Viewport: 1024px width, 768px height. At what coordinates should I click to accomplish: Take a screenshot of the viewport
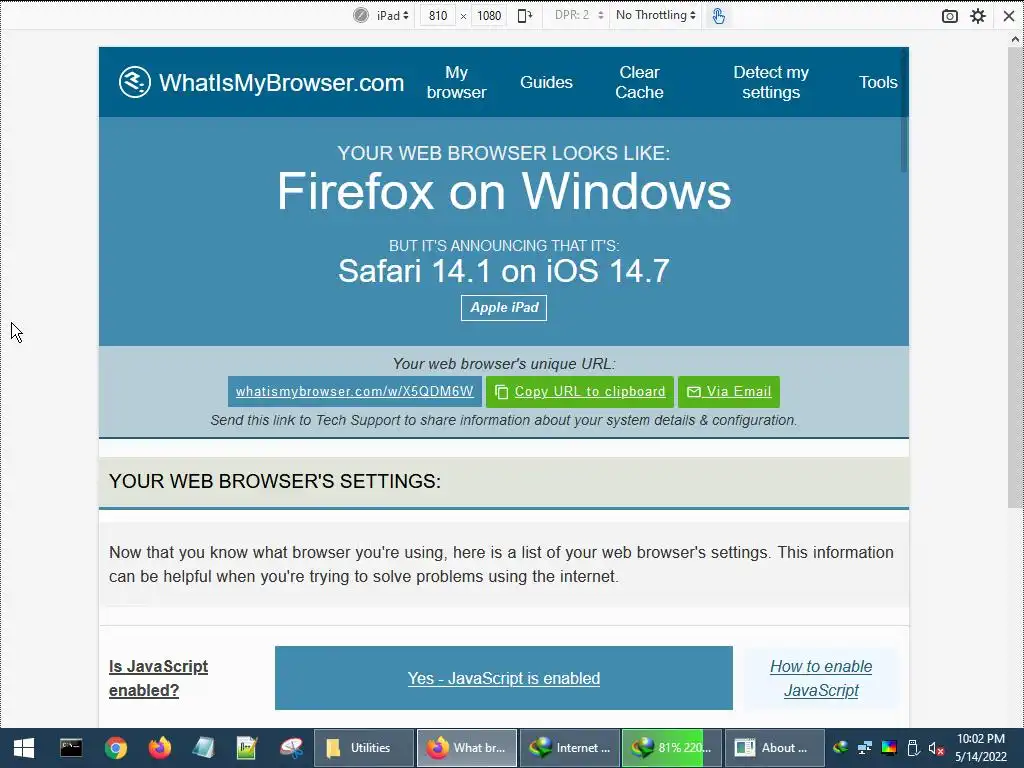[x=950, y=16]
